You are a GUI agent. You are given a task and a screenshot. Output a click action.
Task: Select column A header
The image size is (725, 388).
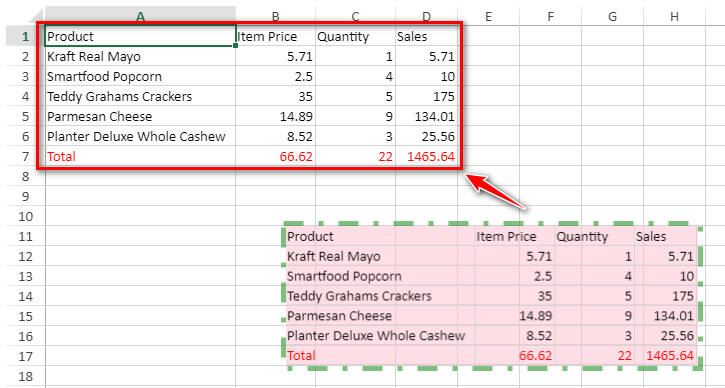(141, 16)
